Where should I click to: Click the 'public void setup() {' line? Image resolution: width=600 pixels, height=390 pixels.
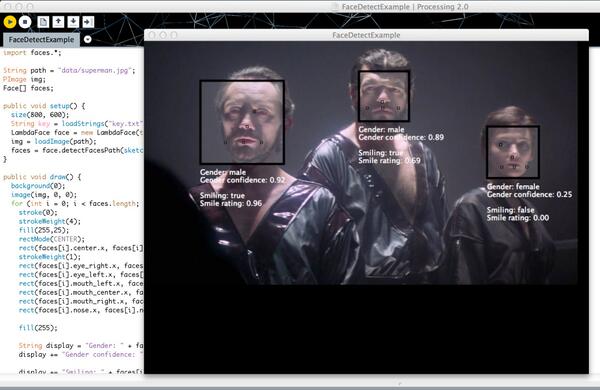(x=44, y=106)
